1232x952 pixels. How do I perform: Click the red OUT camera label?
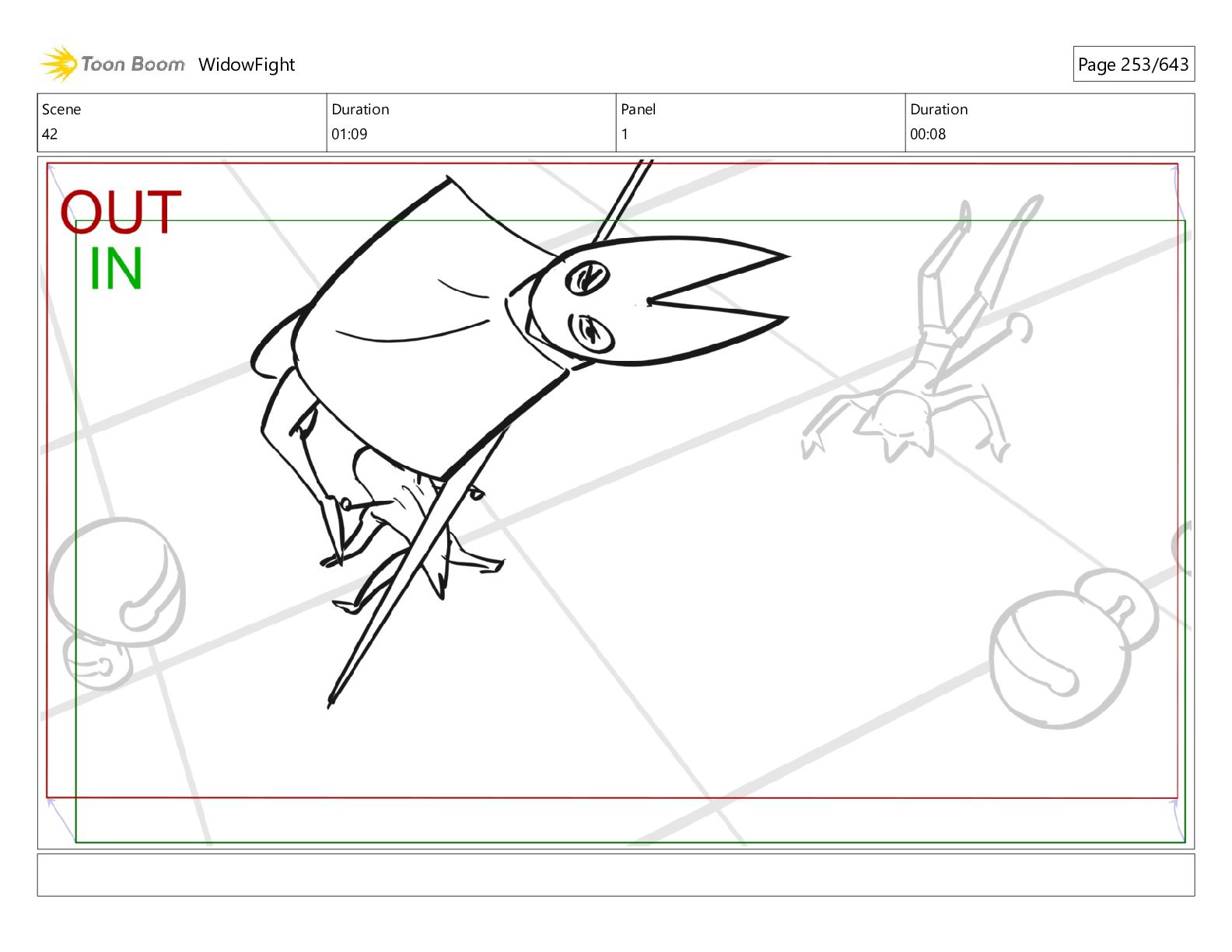[x=121, y=212]
